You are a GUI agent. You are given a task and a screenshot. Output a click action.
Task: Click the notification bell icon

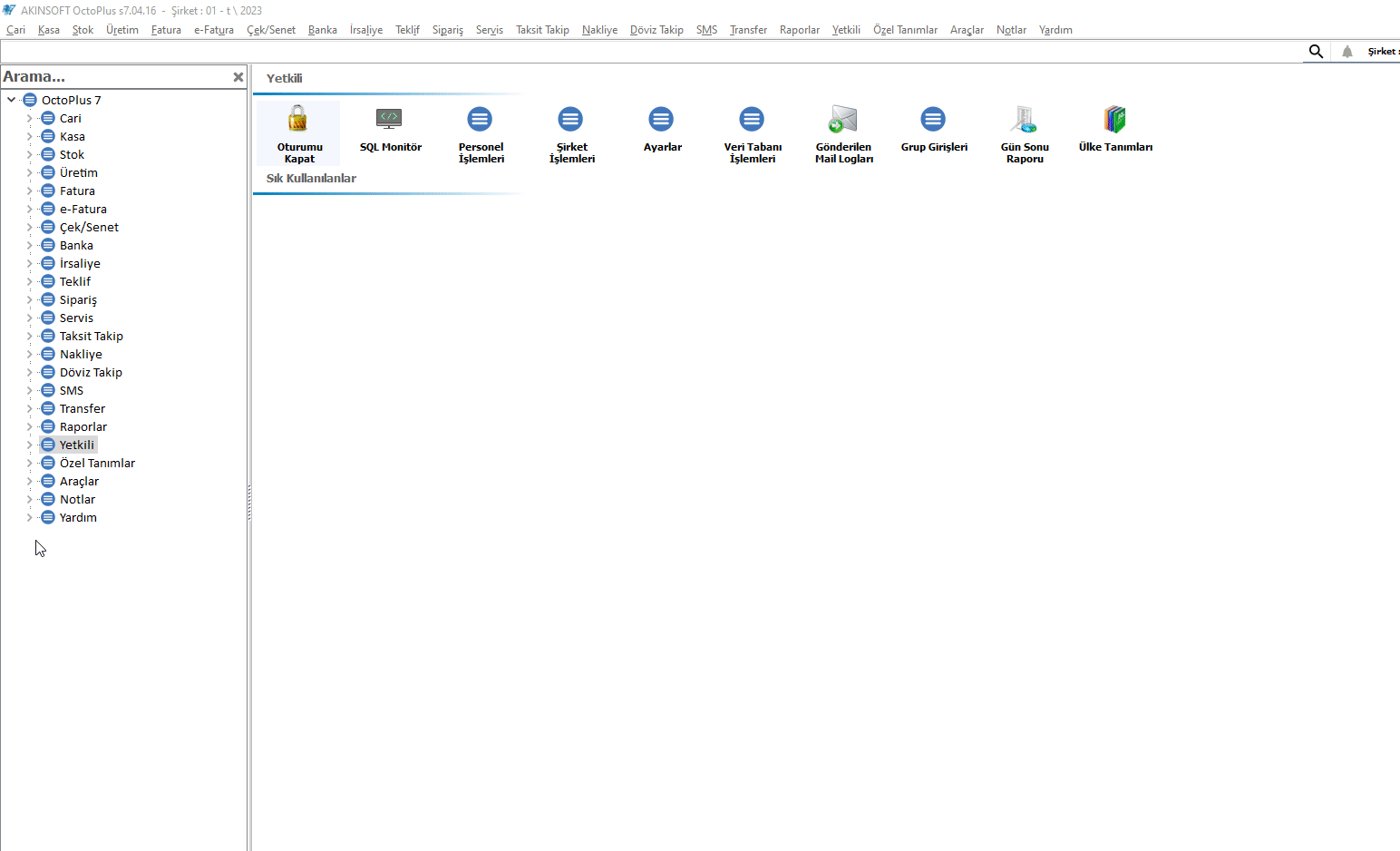[x=1347, y=52]
